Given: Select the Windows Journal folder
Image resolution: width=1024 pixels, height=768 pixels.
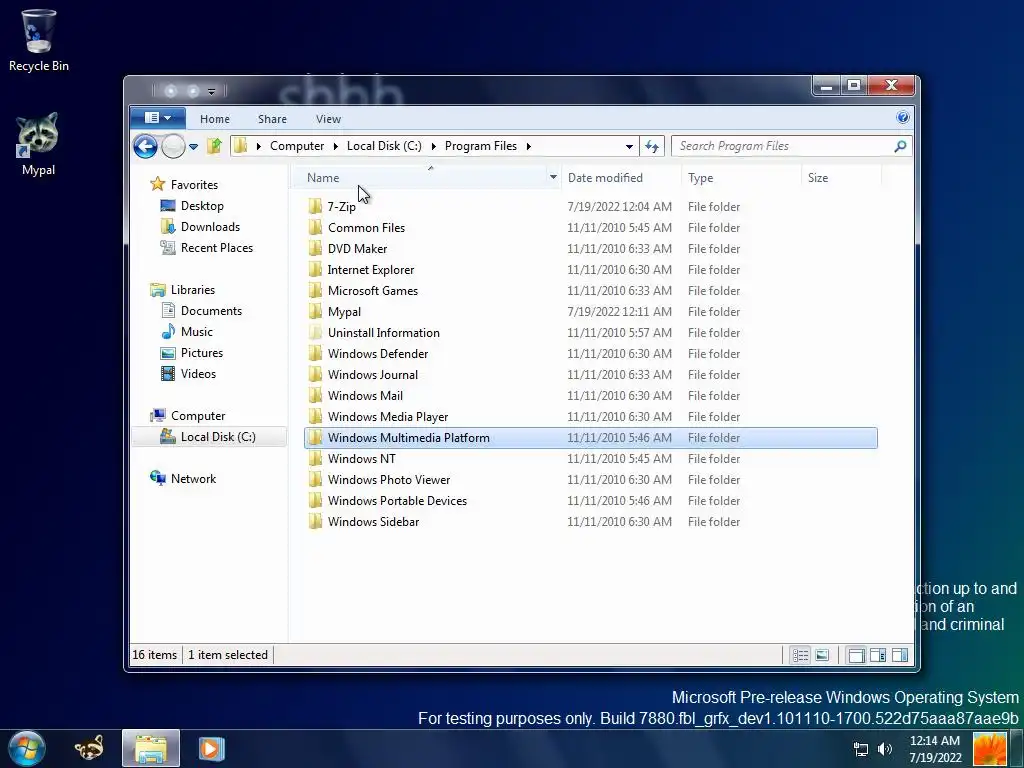Looking at the screenshot, I should (x=372, y=375).
